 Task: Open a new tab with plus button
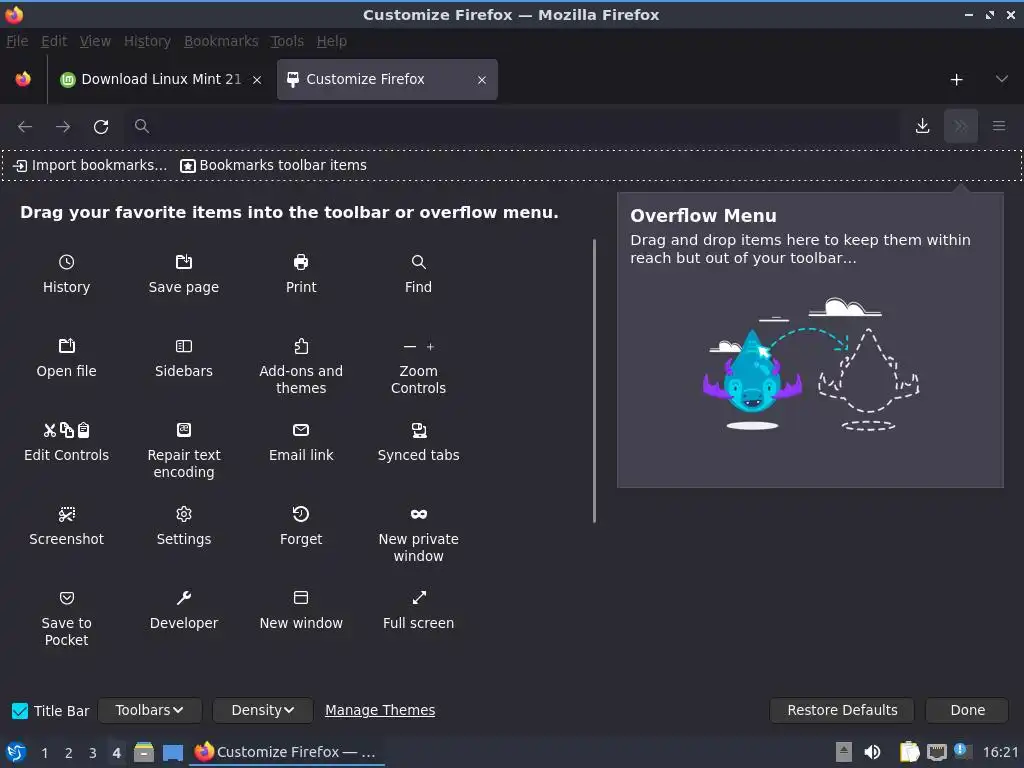tap(956, 79)
